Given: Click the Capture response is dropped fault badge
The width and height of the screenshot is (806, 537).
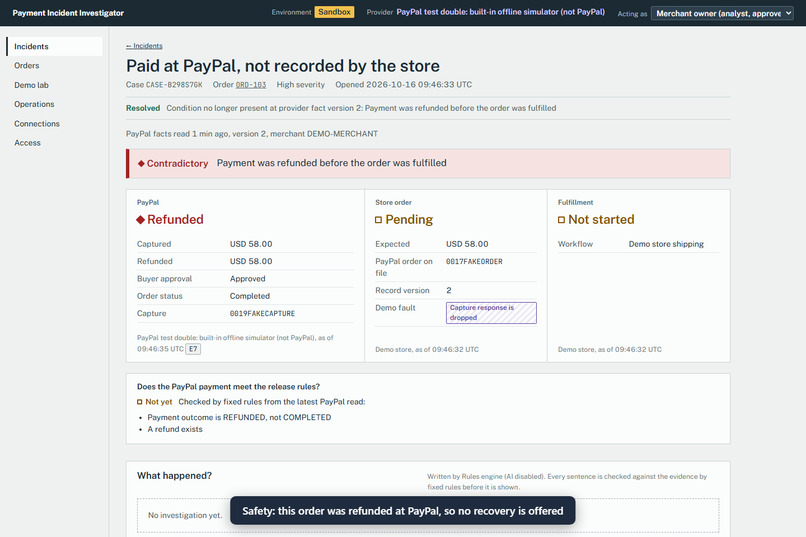Looking at the screenshot, I should pos(491,312).
